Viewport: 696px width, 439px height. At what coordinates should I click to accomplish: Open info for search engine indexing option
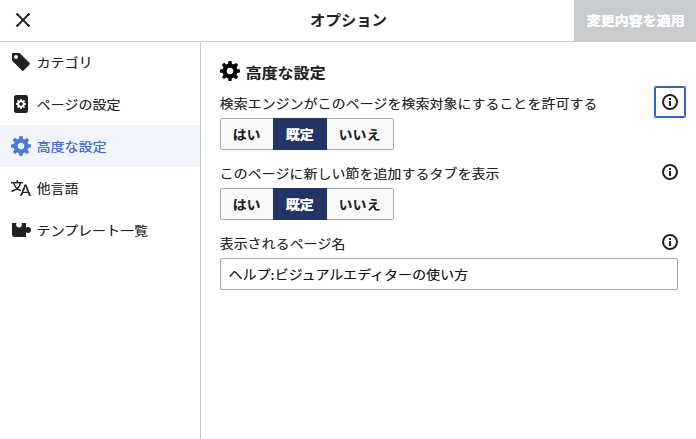pyautogui.click(x=669, y=102)
